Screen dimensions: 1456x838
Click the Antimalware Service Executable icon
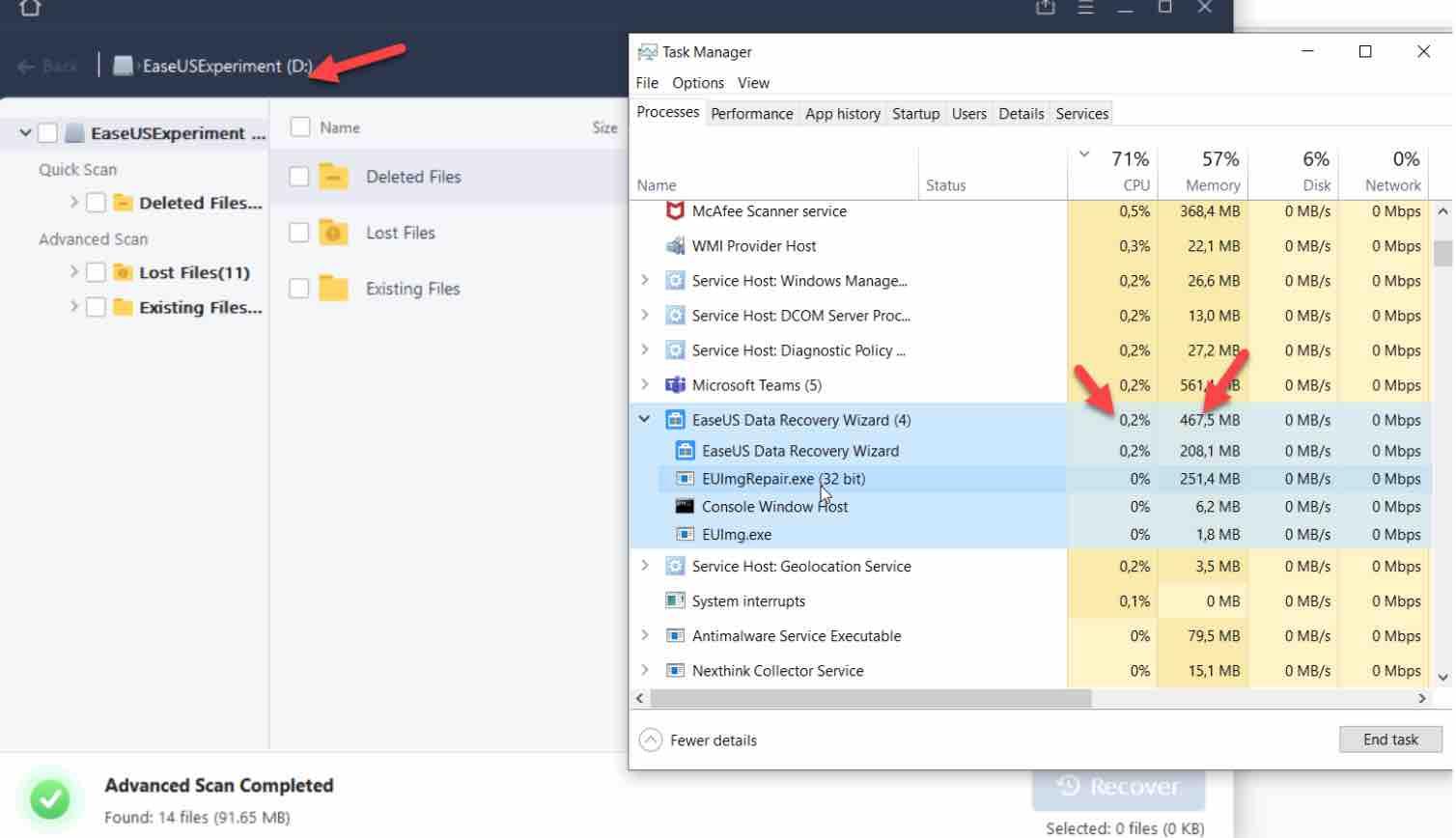(675, 635)
